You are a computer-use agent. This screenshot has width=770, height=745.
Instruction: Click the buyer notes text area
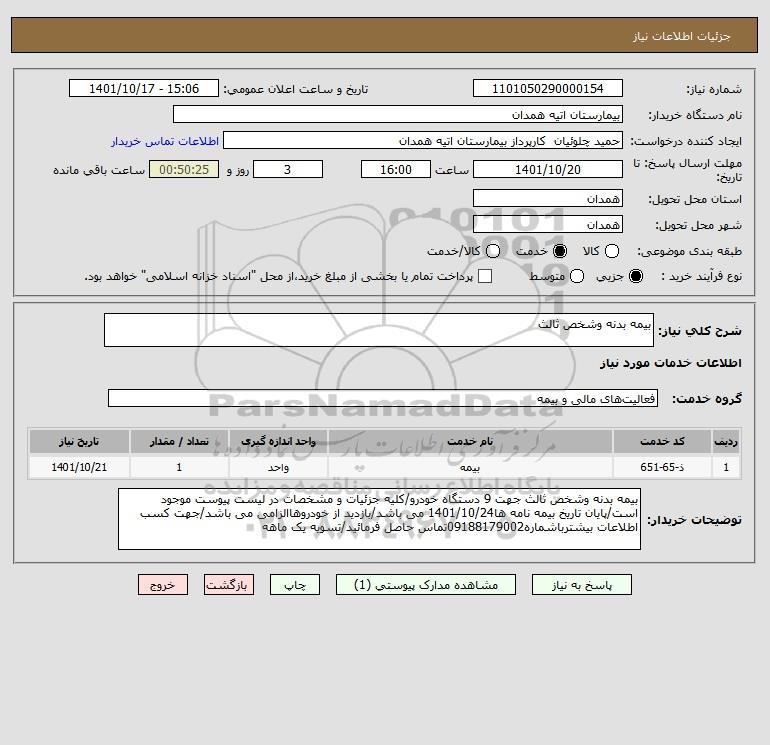[379, 519]
